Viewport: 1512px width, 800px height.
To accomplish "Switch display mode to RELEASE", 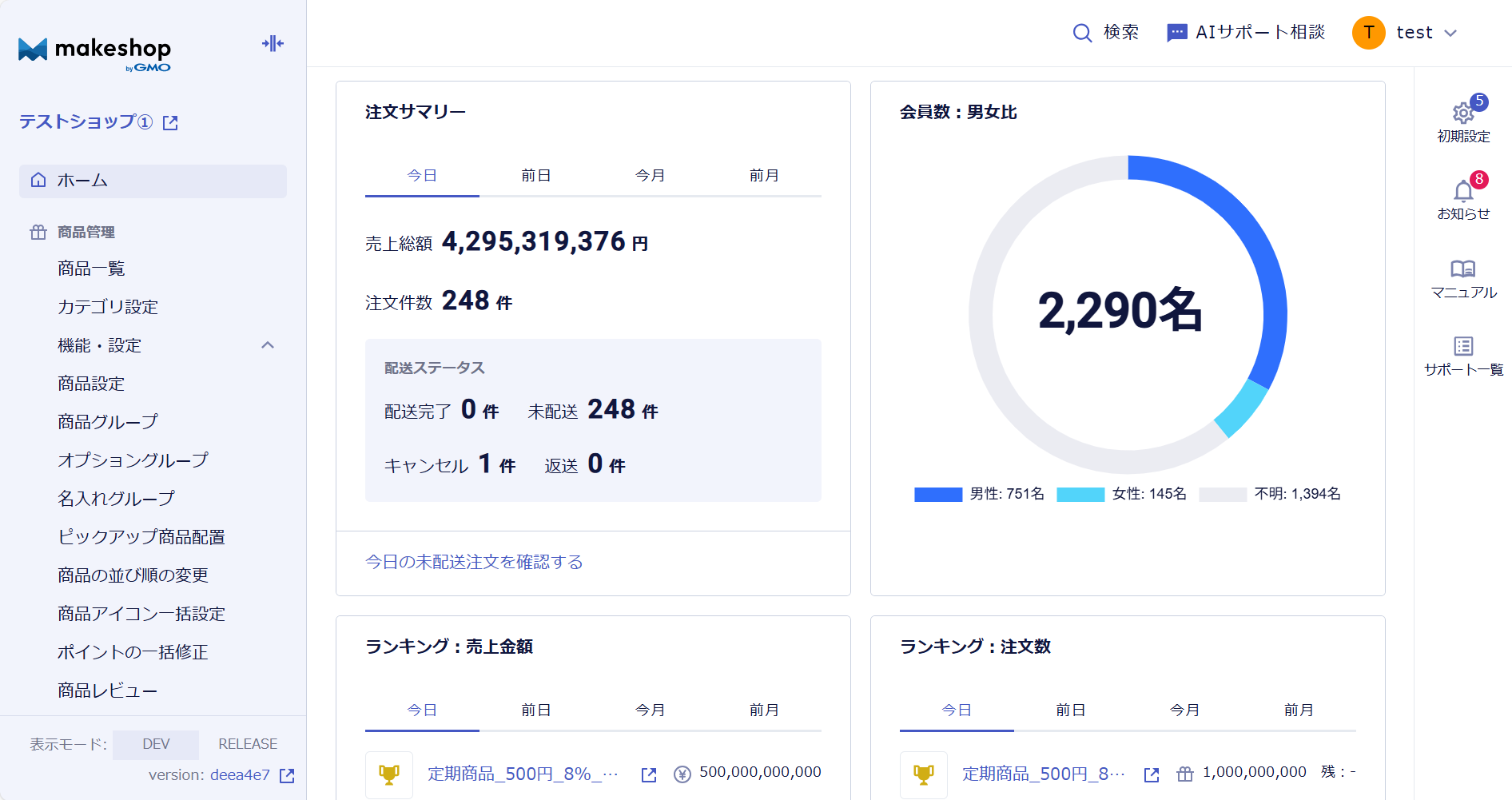I will click(248, 744).
